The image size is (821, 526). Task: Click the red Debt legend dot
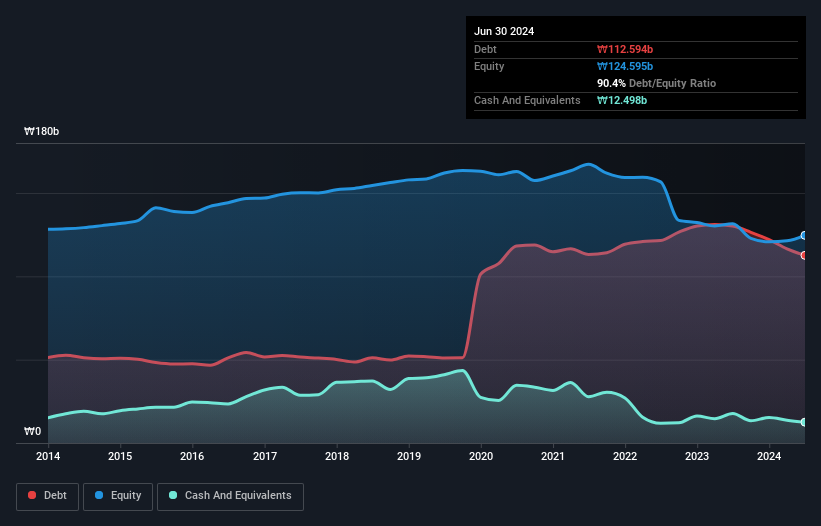click(x=32, y=495)
